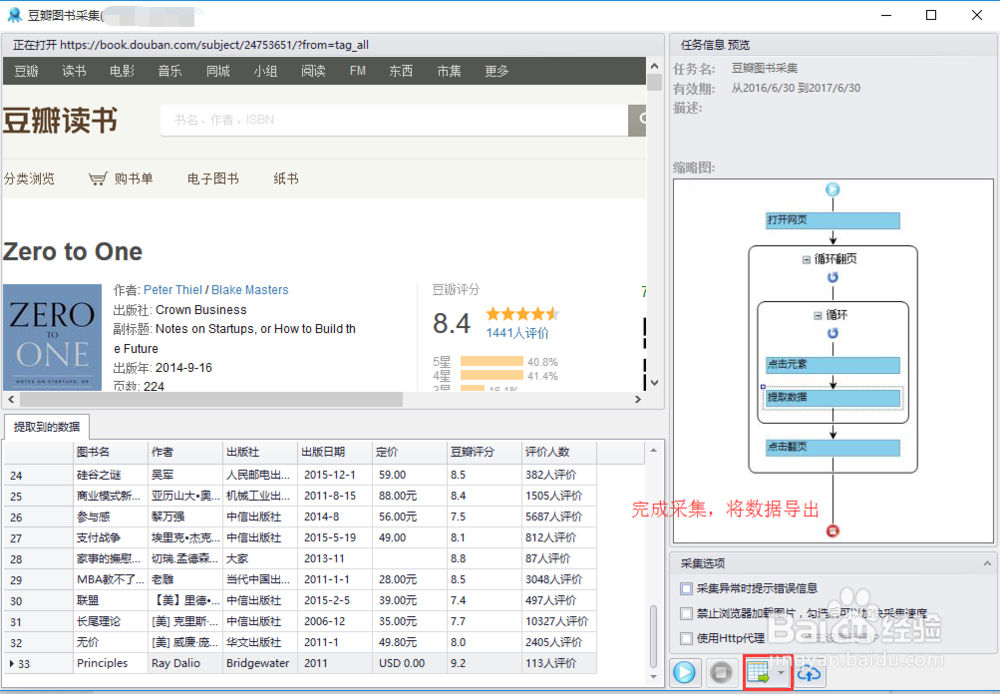The image size is (1000, 694).
Task: Stop the collection with the stop button
Action: [x=721, y=672]
